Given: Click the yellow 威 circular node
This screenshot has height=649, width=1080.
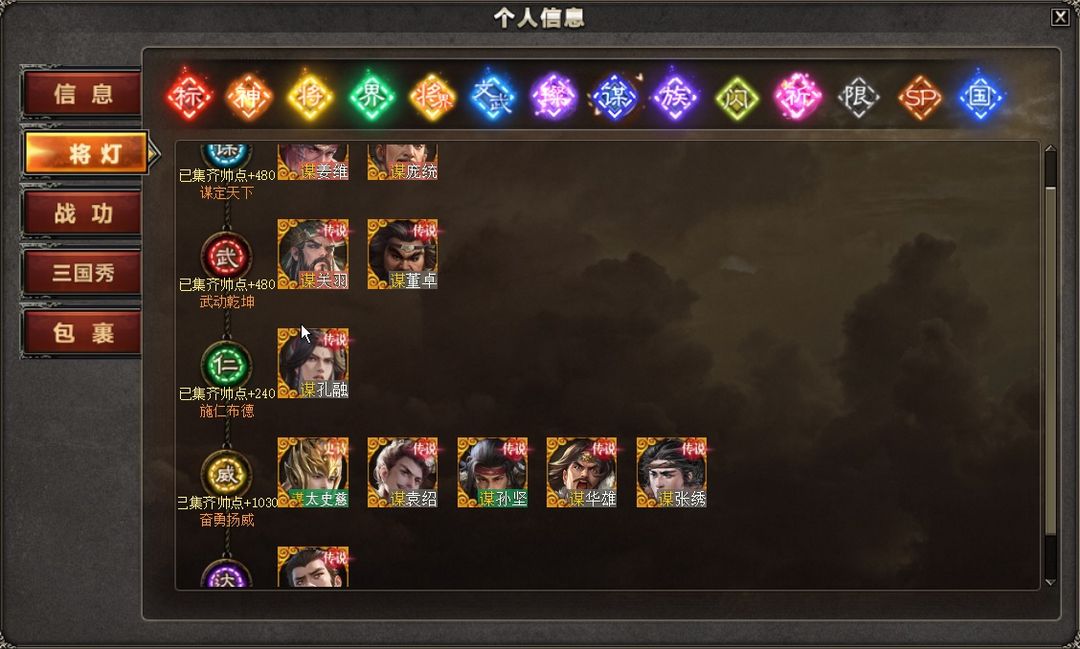Looking at the screenshot, I should 227,474.
